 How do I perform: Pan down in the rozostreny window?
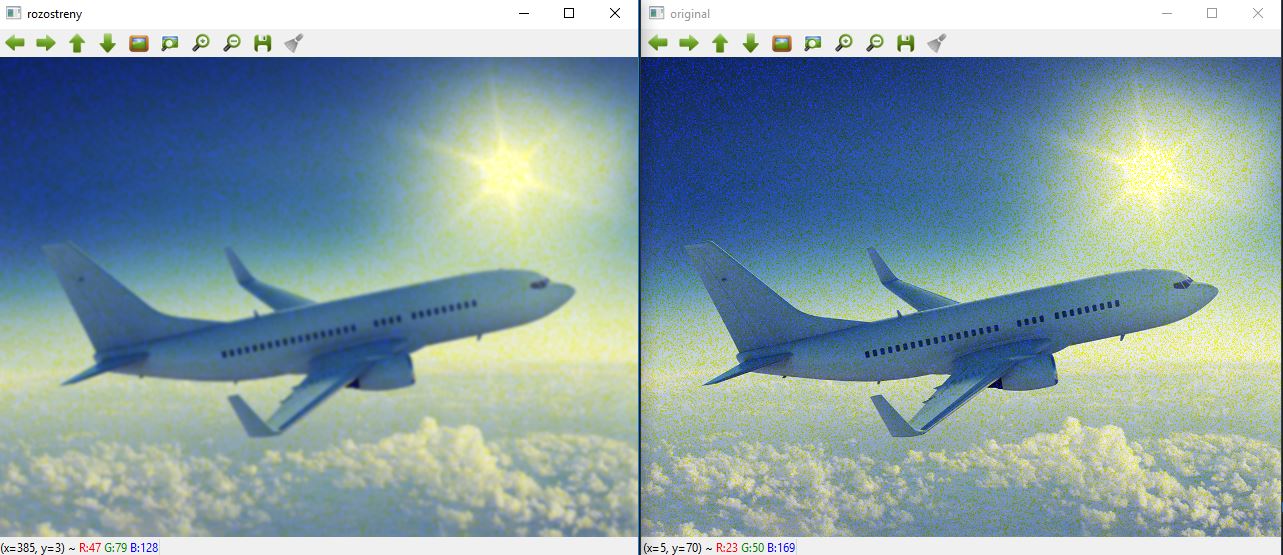(x=108, y=43)
